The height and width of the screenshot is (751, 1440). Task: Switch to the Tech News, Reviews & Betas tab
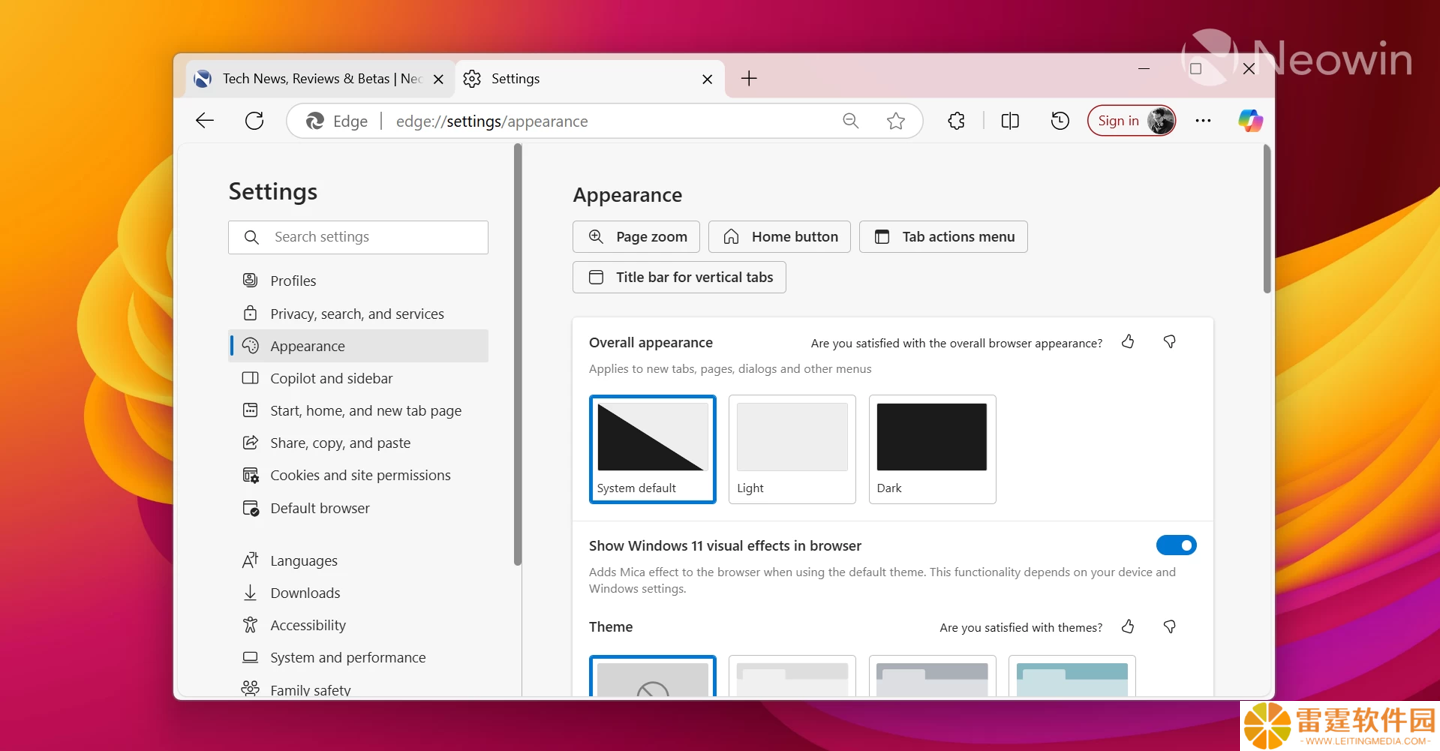[x=320, y=79]
